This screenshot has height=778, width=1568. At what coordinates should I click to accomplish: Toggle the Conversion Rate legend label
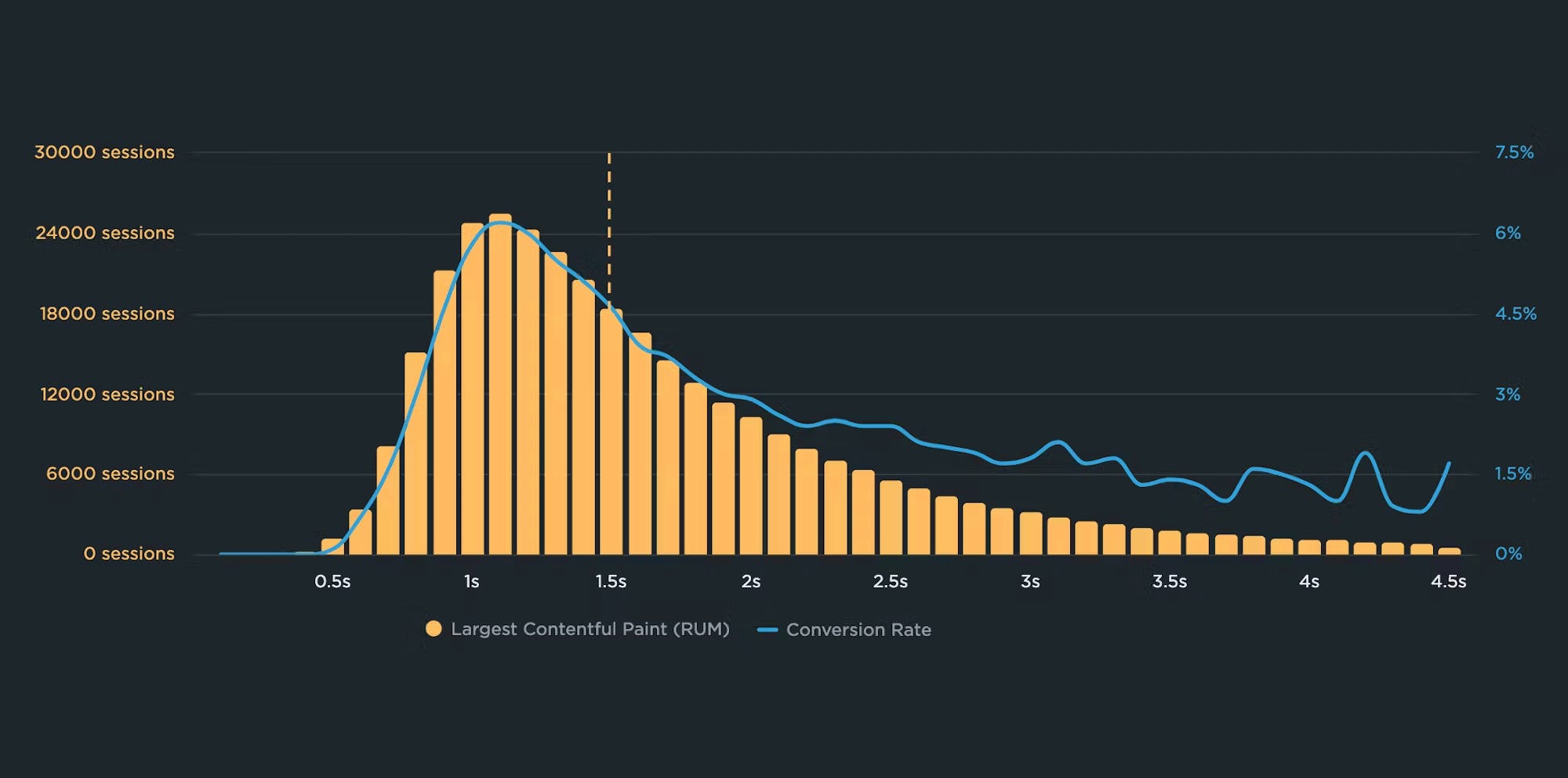pos(858,630)
